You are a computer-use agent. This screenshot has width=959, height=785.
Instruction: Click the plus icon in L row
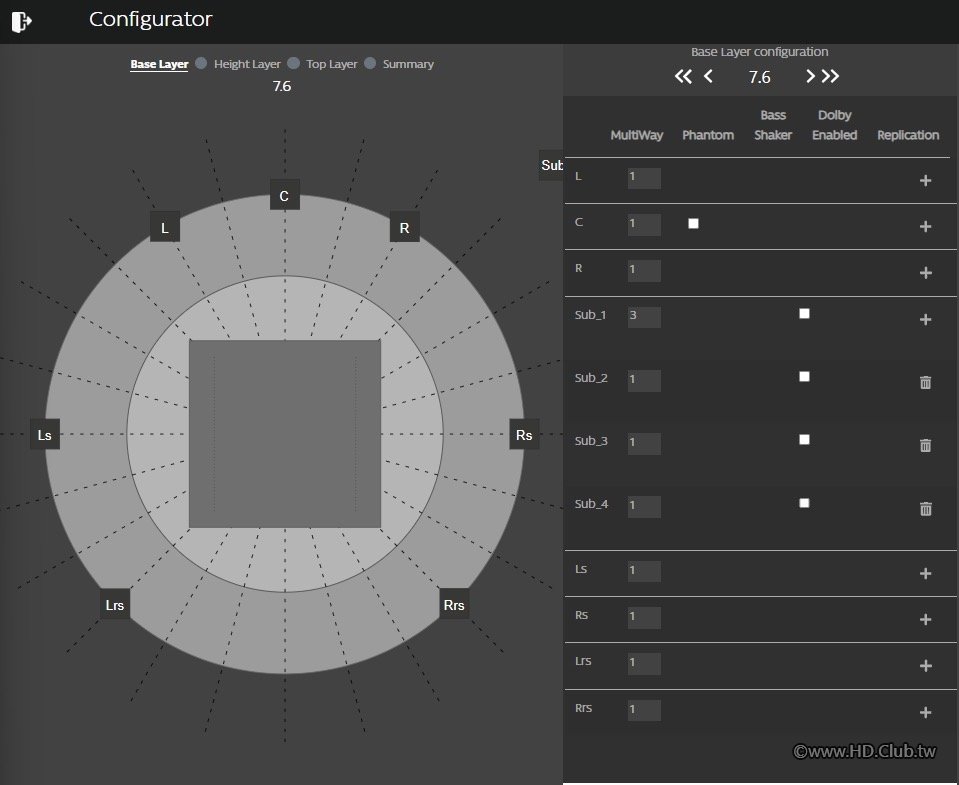tap(925, 180)
